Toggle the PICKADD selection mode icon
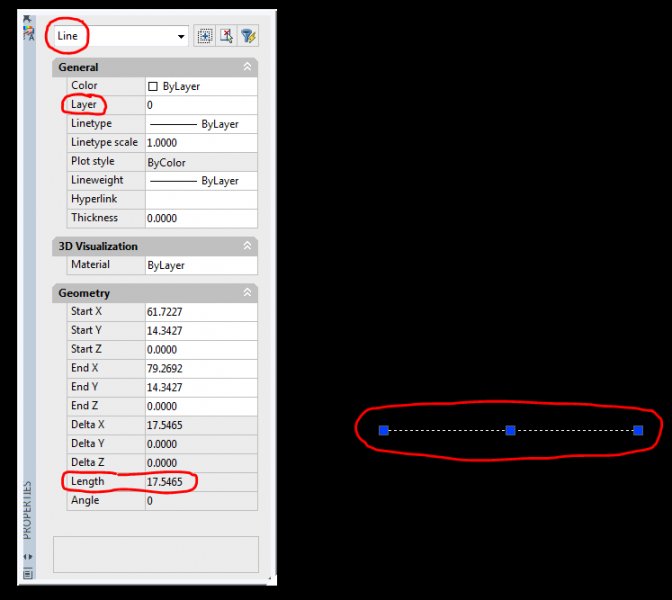 204,36
